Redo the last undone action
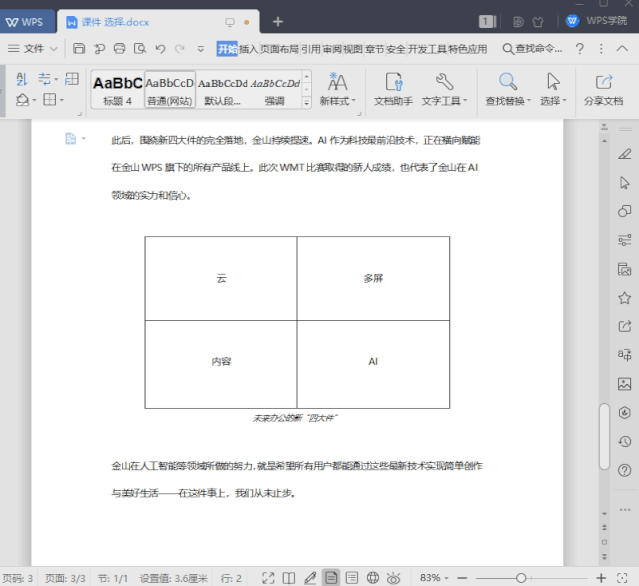Image resolution: width=639 pixels, height=586 pixels. click(180, 49)
